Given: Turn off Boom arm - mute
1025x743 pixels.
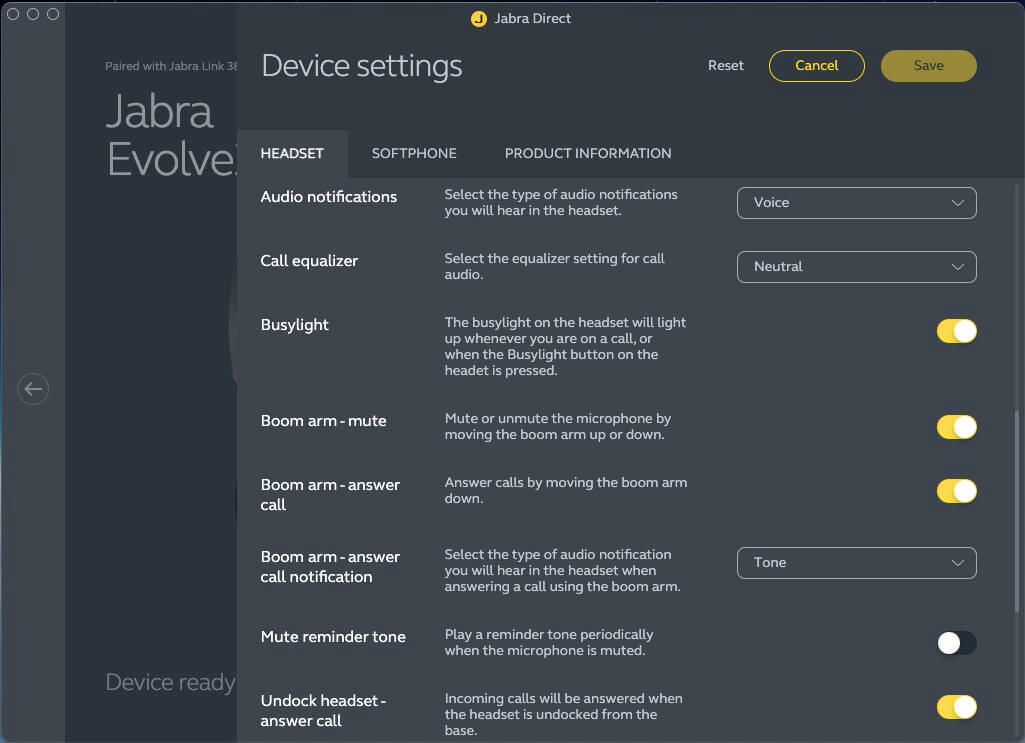Looking at the screenshot, I should coord(956,427).
